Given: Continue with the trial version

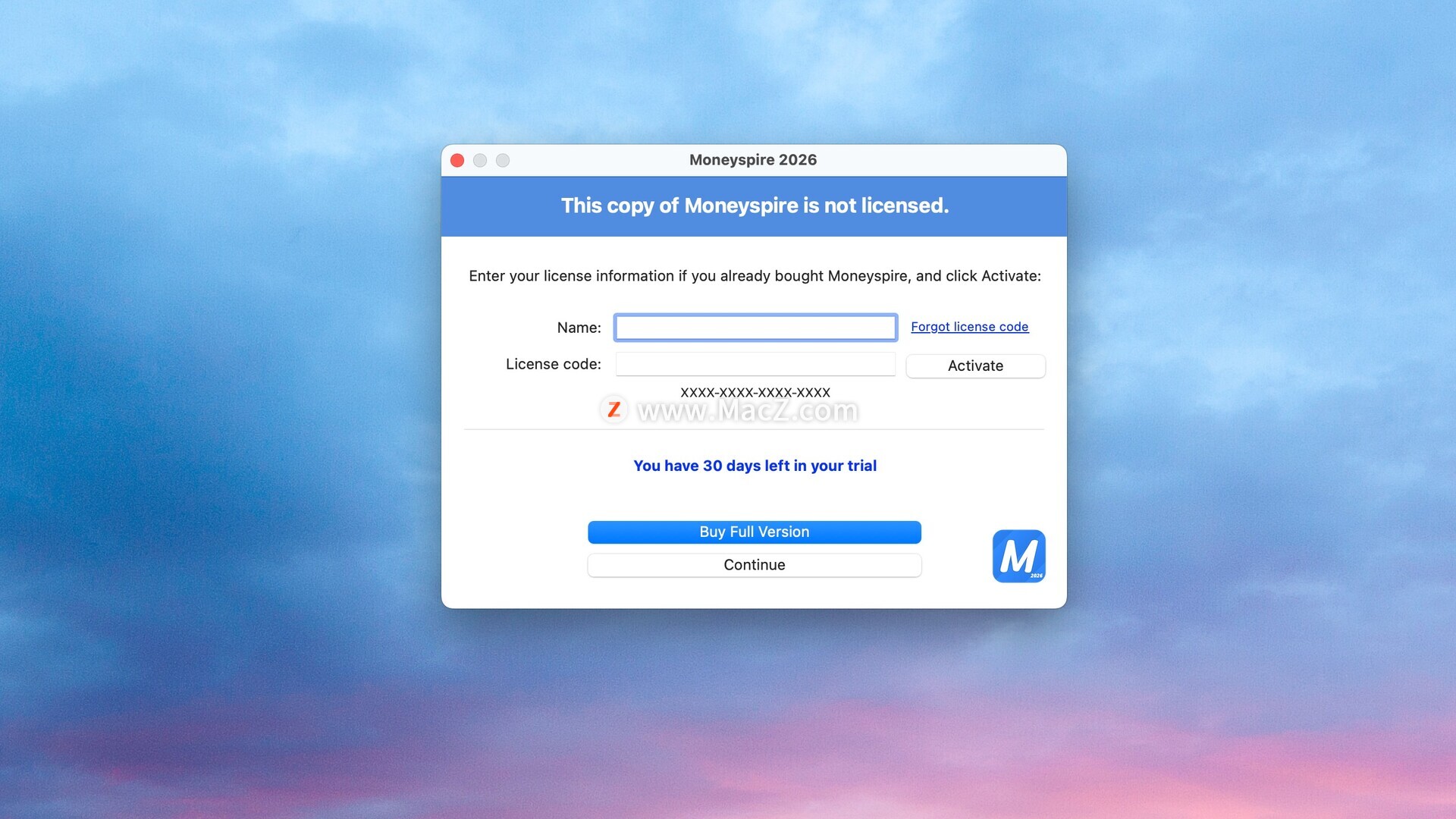Looking at the screenshot, I should [754, 565].
